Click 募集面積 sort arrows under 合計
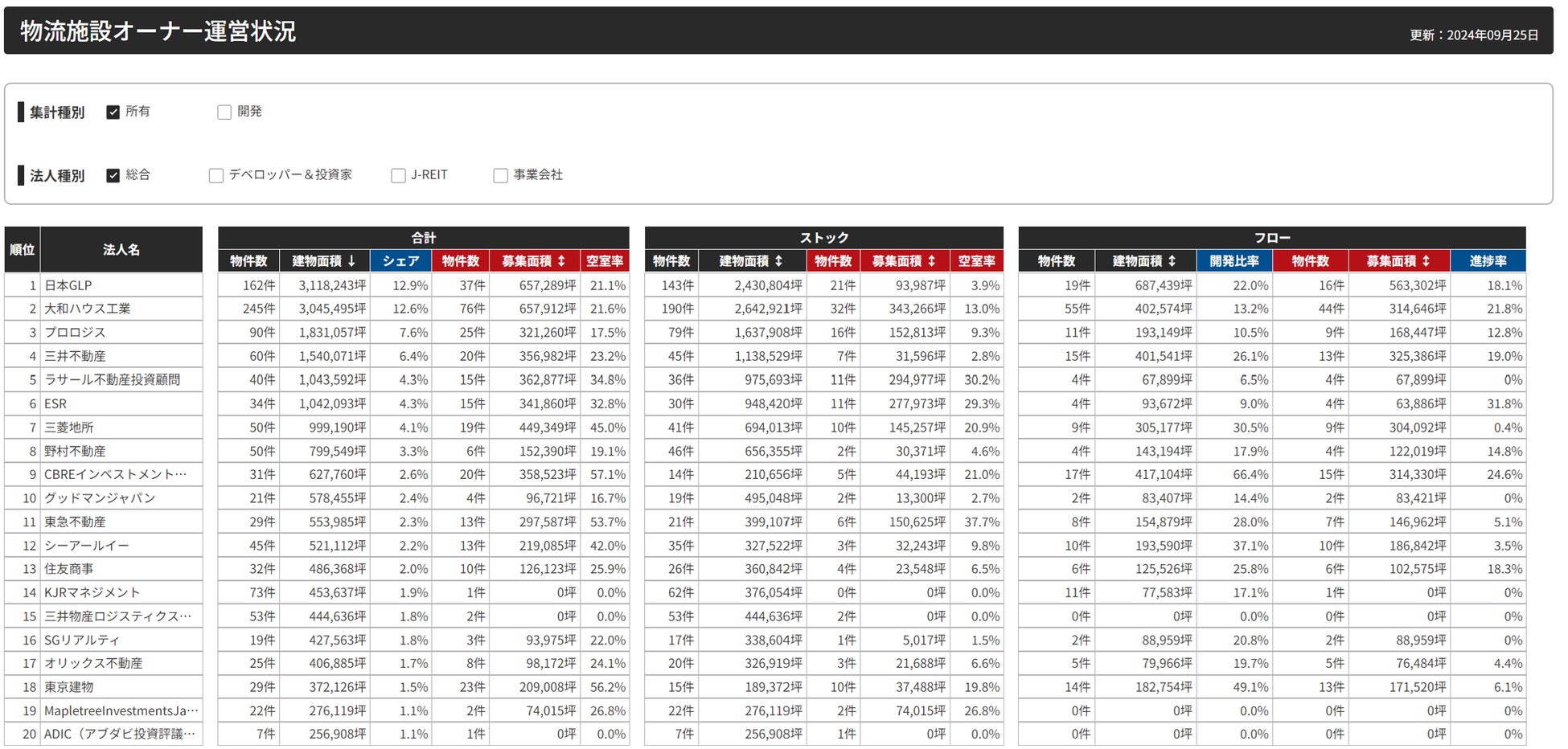 point(561,261)
